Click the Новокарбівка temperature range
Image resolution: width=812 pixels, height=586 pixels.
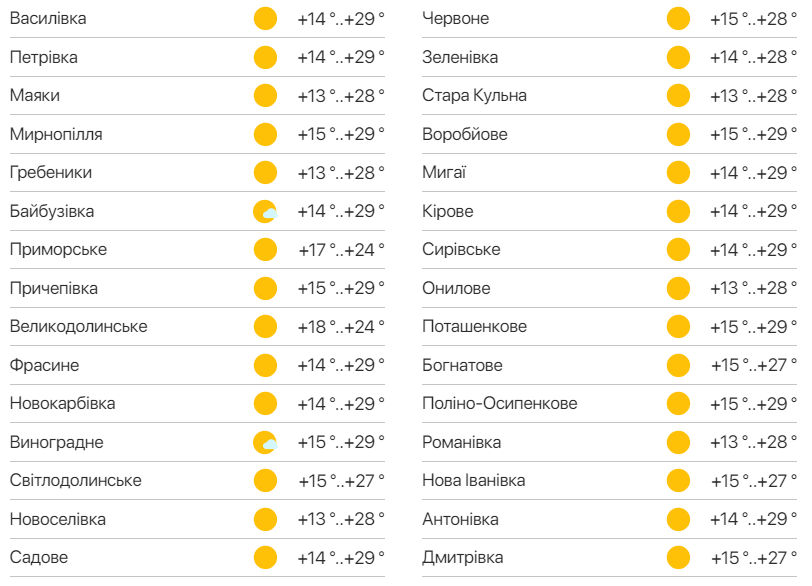340,404
